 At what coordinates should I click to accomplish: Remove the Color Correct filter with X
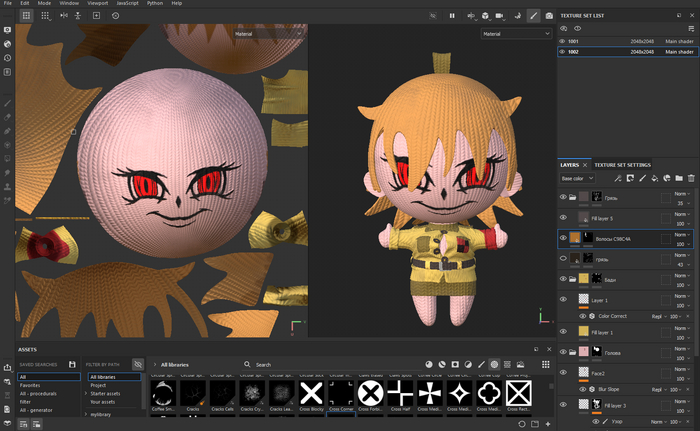click(688, 316)
